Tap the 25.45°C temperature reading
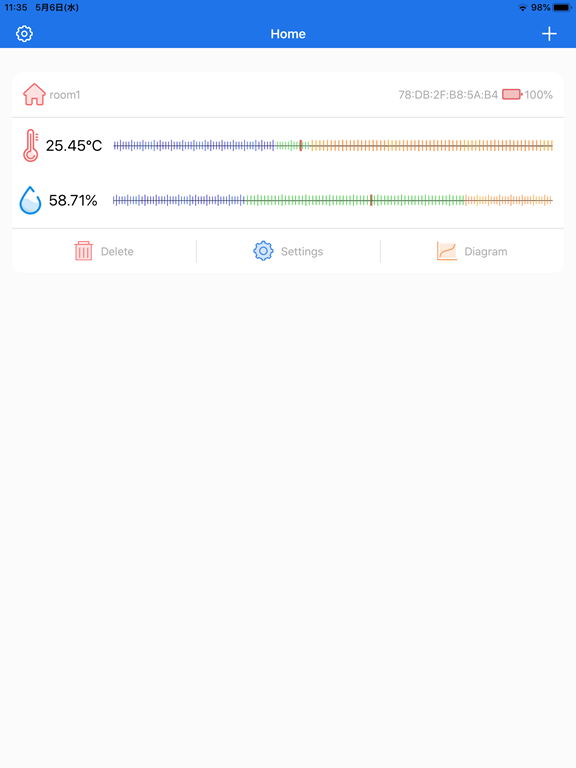This screenshot has height=768, width=576. point(74,145)
